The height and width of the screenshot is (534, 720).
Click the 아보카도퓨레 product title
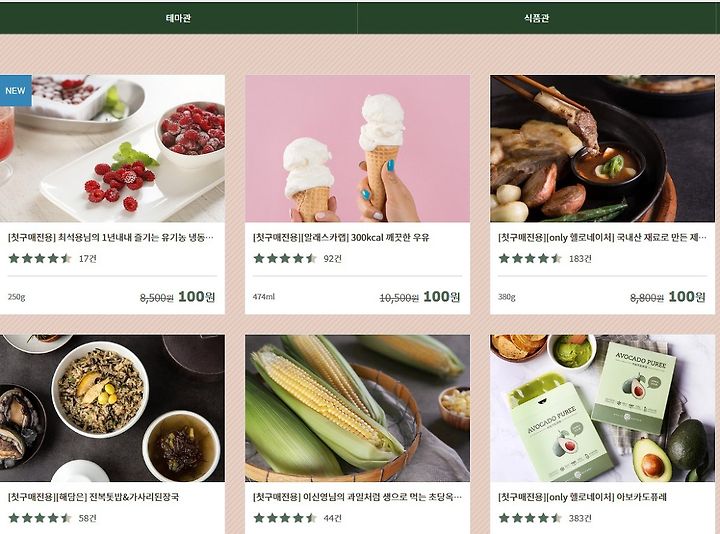(x=582, y=497)
